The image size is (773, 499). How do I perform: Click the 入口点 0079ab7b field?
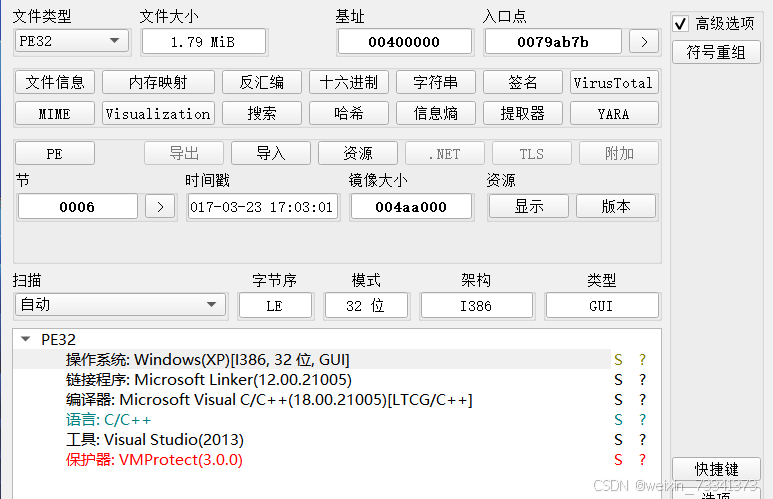(553, 41)
